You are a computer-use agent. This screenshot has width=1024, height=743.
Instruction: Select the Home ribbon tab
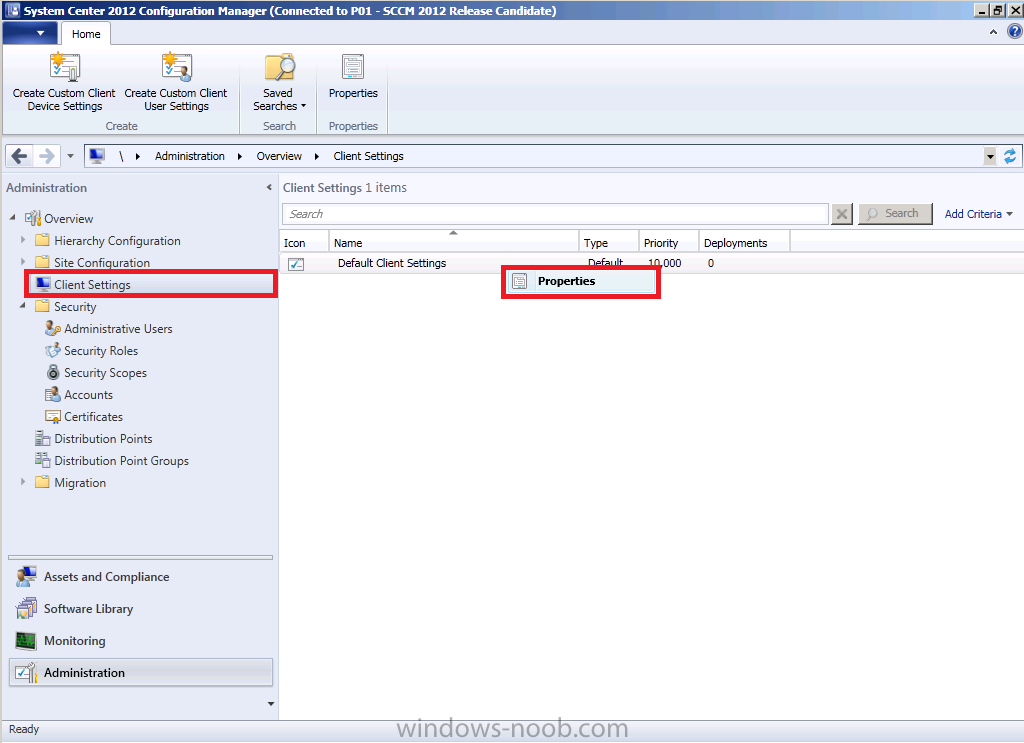click(x=86, y=34)
